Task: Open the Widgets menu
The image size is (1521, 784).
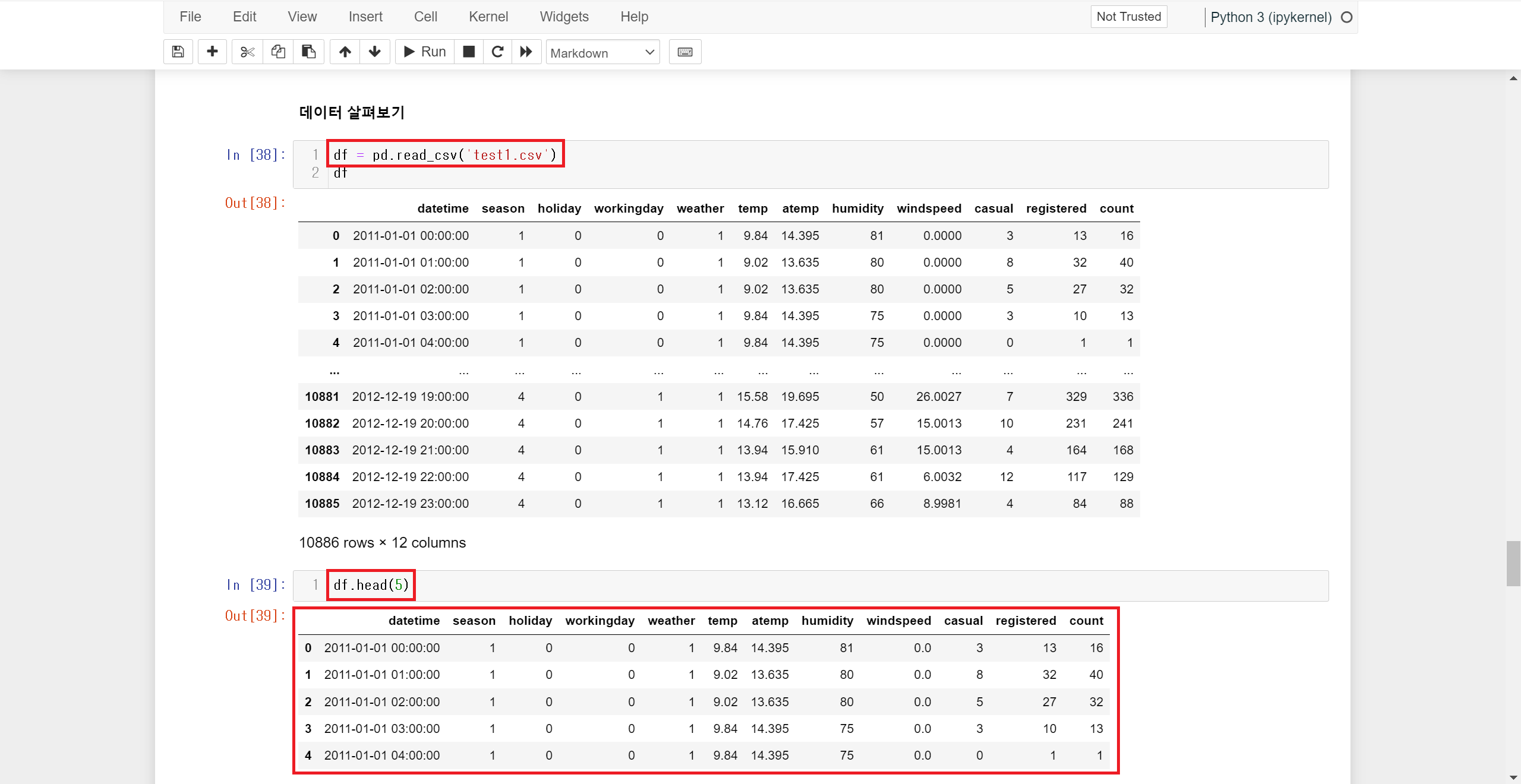Action: [564, 17]
